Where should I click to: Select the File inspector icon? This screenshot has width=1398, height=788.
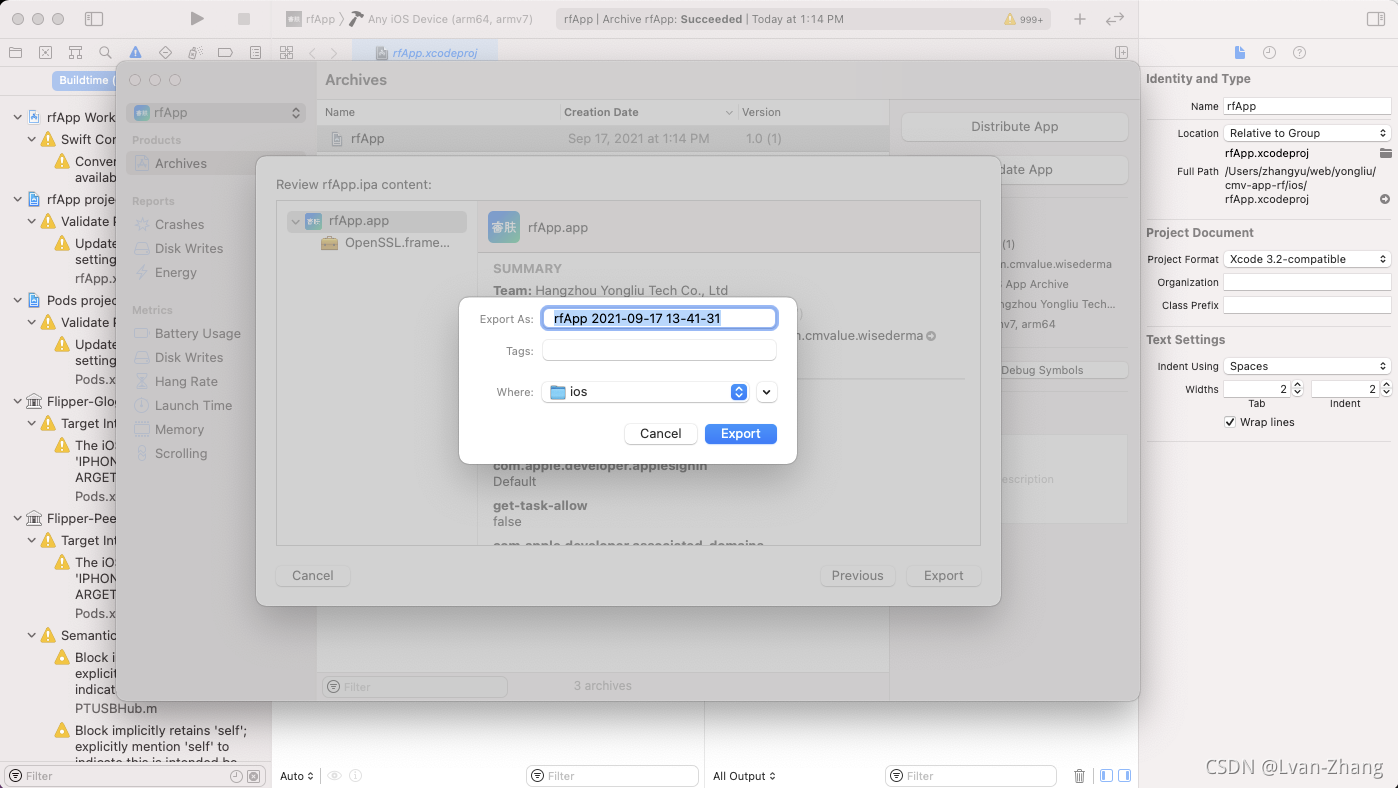[1240, 52]
